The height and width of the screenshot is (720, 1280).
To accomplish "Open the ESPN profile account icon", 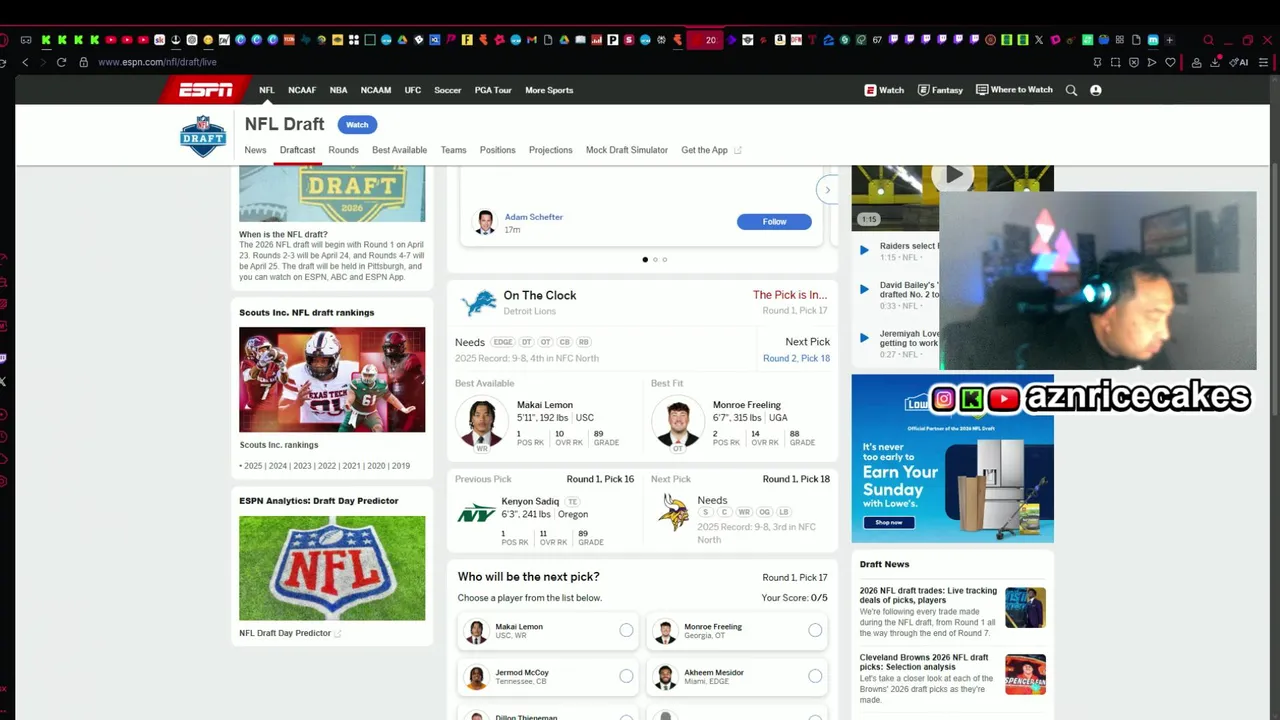I will (1095, 90).
